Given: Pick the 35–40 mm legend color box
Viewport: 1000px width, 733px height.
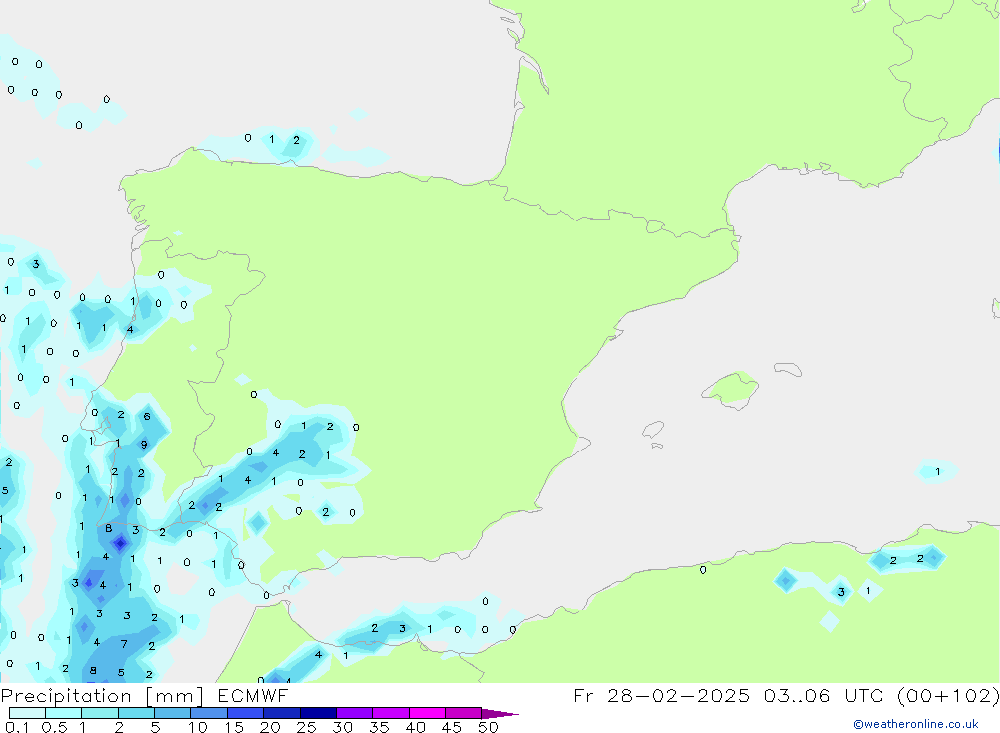Looking at the screenshot, I should (391, 713).
